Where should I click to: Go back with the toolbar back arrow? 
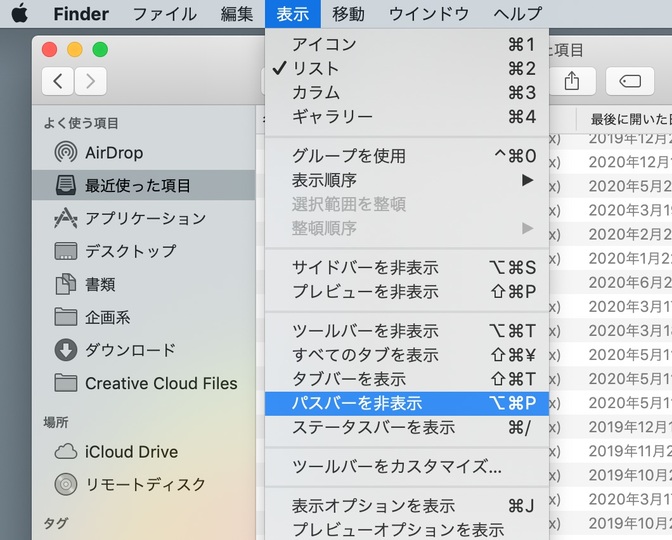(58, 81)
